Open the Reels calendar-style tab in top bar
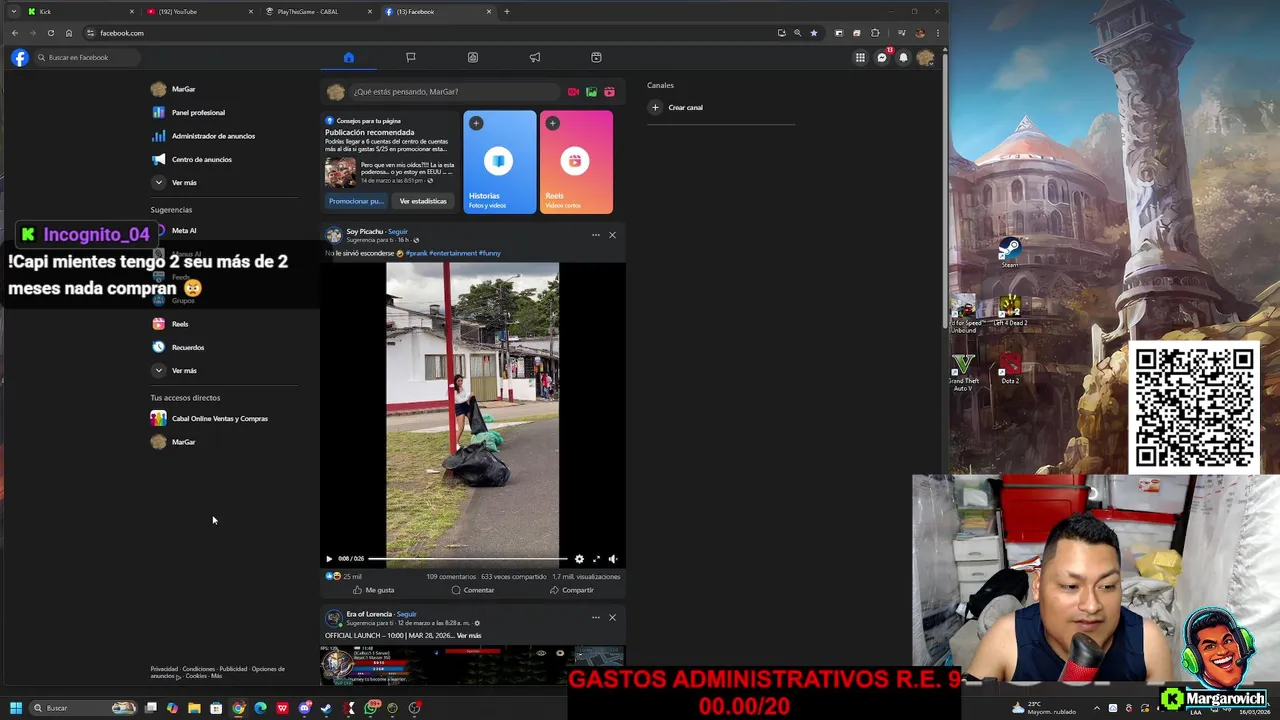The height and width of the screenshot is (720, 1280). point(596,57)
